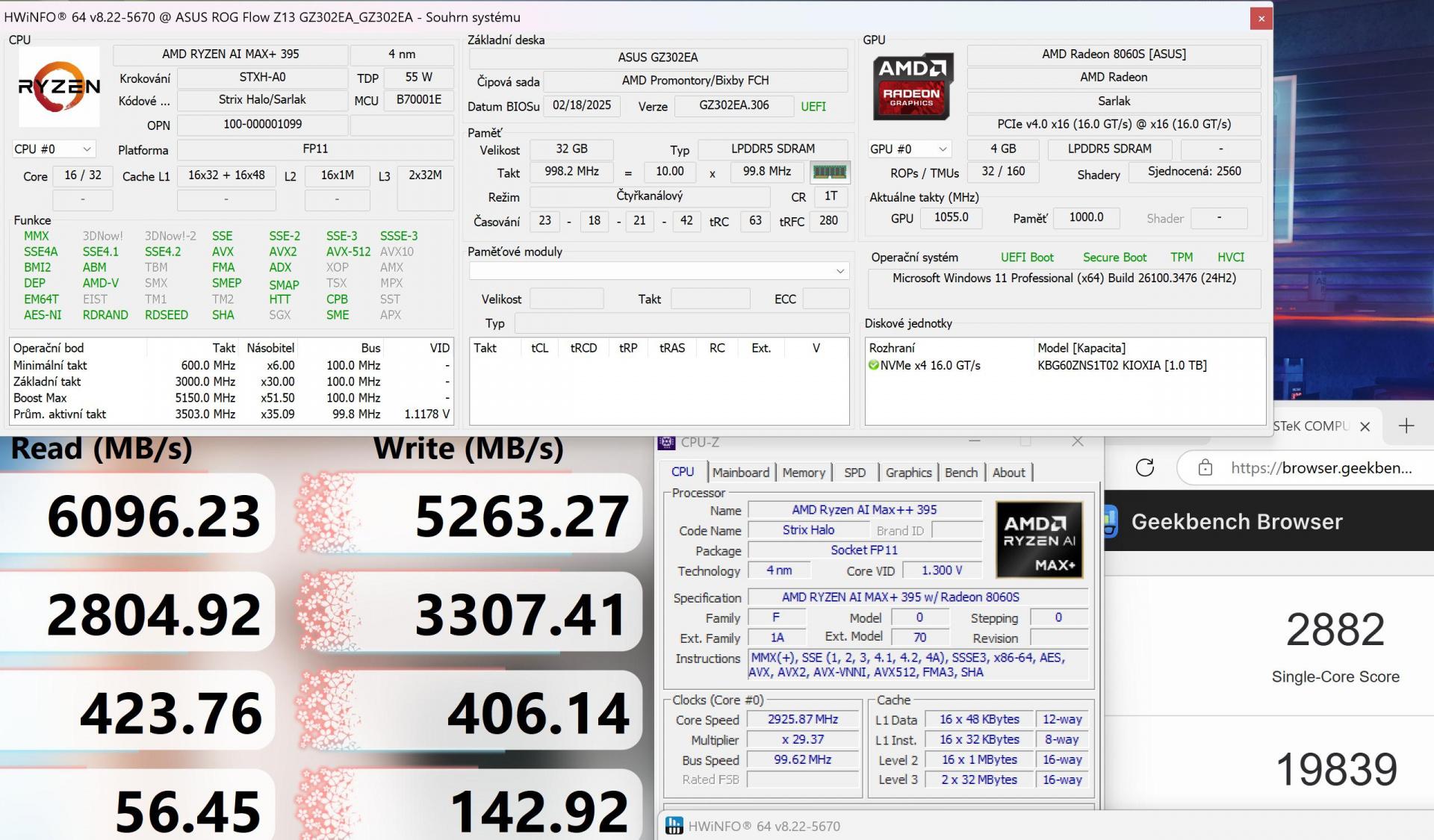
Task: Open the Bench tab in CPU-Z
Action: click(961, 473)
